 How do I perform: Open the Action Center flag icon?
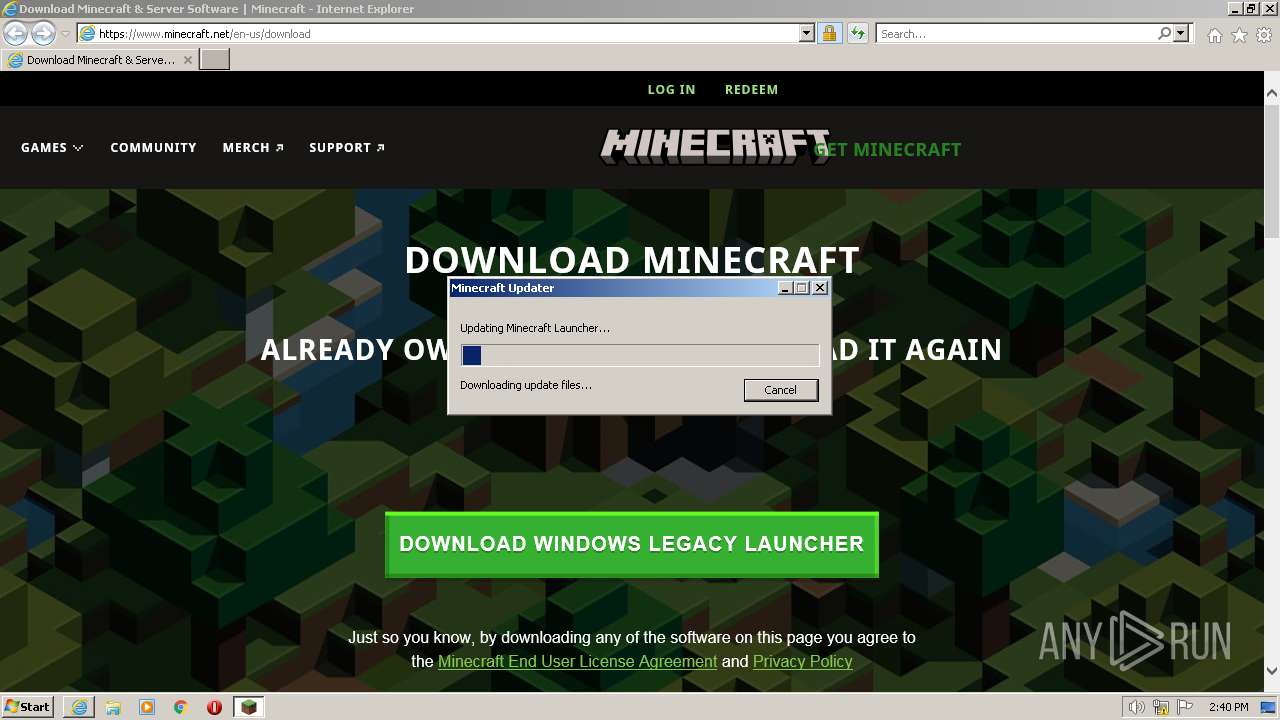[x=1185, y=707]
